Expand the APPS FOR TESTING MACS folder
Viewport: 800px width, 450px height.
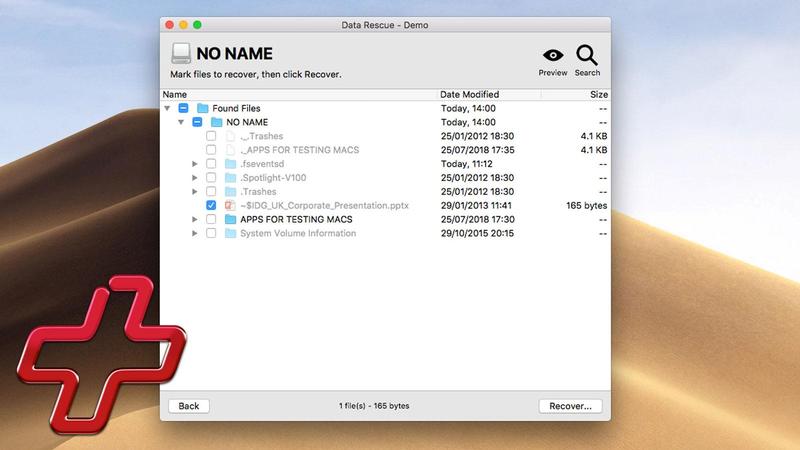[194, 219]
